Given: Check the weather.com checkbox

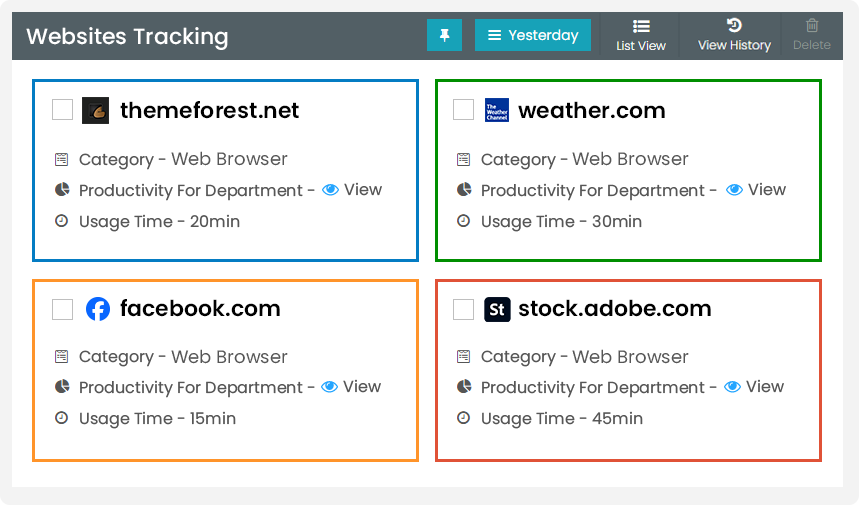Looking at the screenshot, I should point(464,110).
